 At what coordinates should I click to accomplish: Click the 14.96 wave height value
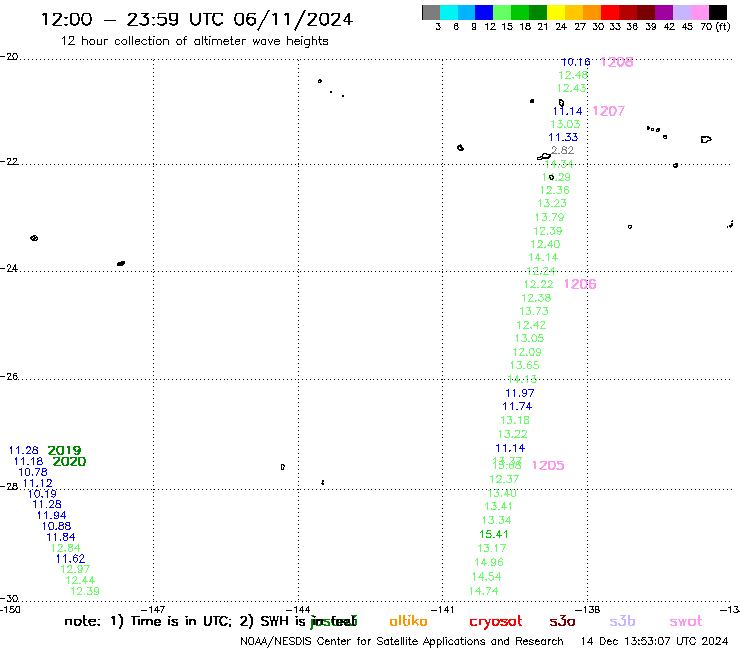pyautogui.click(x=489, y=562)
